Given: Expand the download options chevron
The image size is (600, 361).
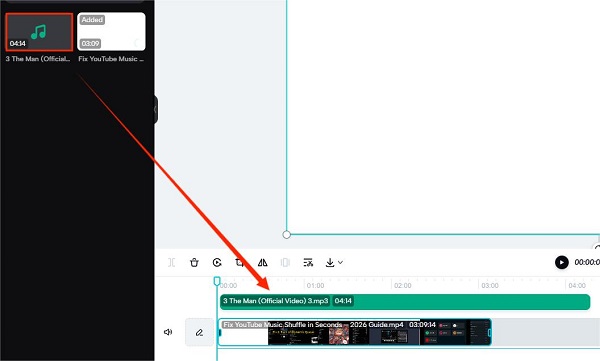Looking at the screenshot, I should 340,263.
